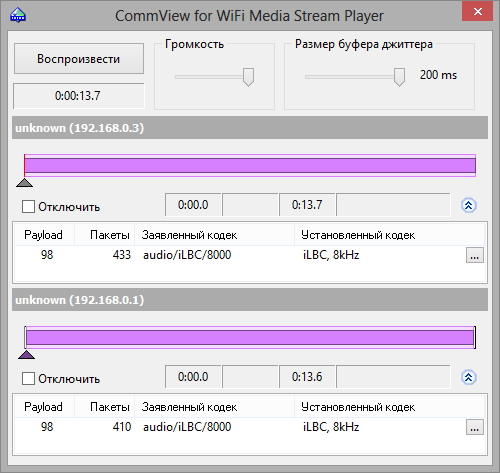Open codec options button in 433-packet row

pos(475,255)
